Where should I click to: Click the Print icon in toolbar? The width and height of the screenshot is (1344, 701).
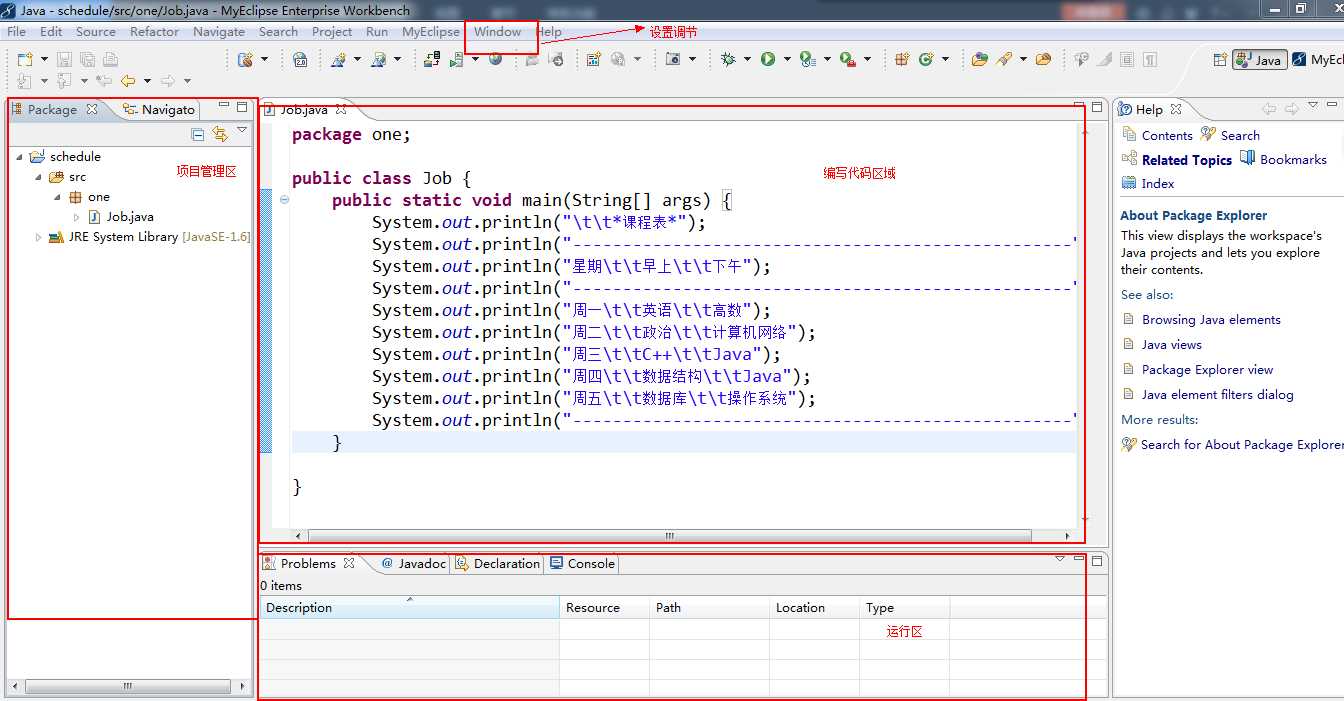coord(110,59)
